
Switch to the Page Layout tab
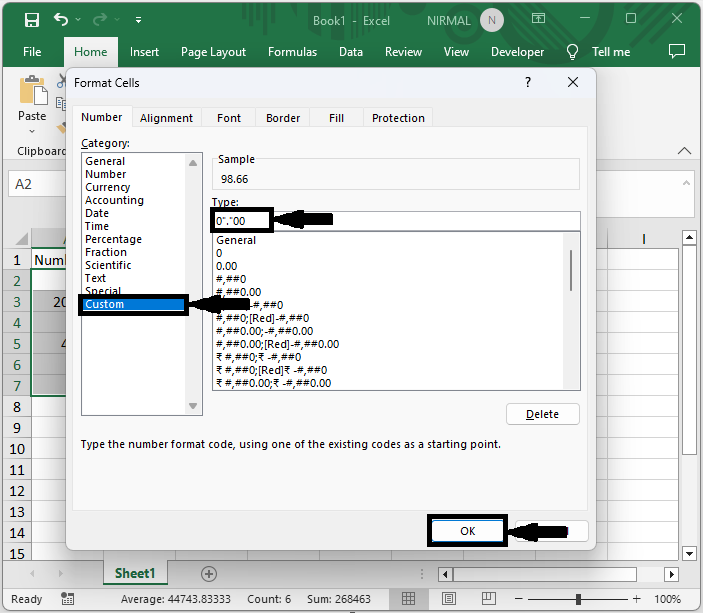pyautogui.click(x=213, y=52)
